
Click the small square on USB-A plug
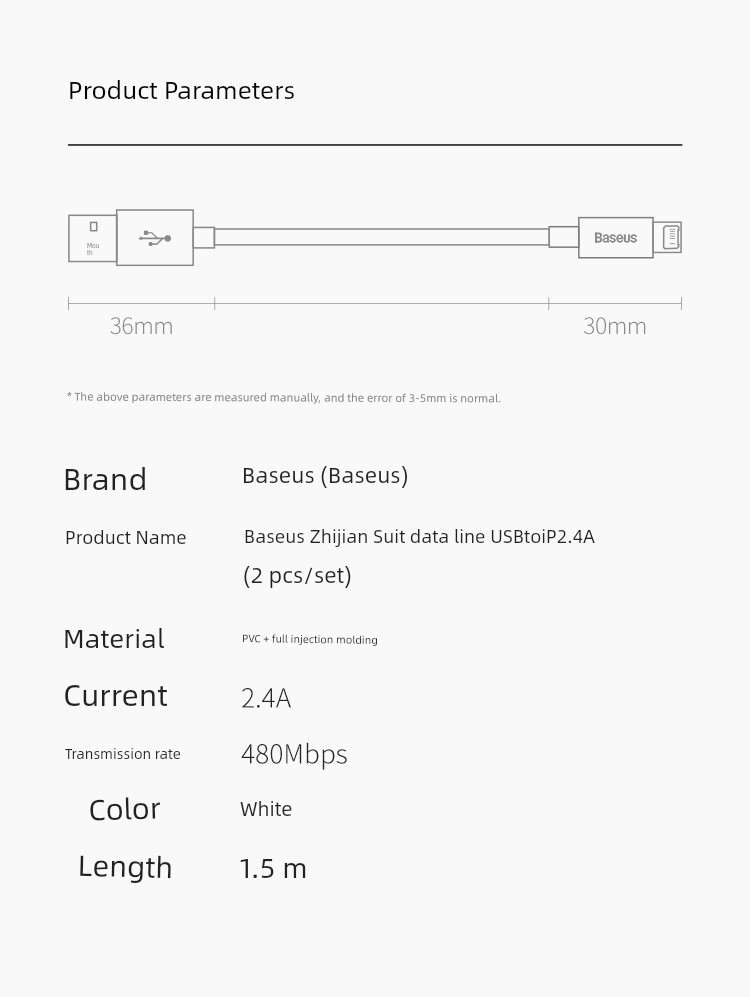pos(93,226)
